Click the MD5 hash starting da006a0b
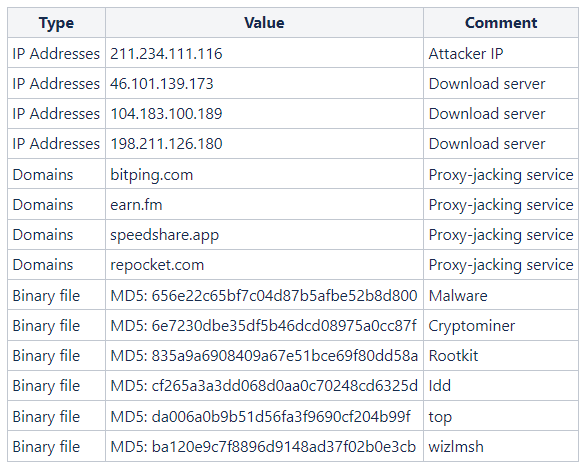Viewport: 587px width, 469px height. click(x=261, y=416)
